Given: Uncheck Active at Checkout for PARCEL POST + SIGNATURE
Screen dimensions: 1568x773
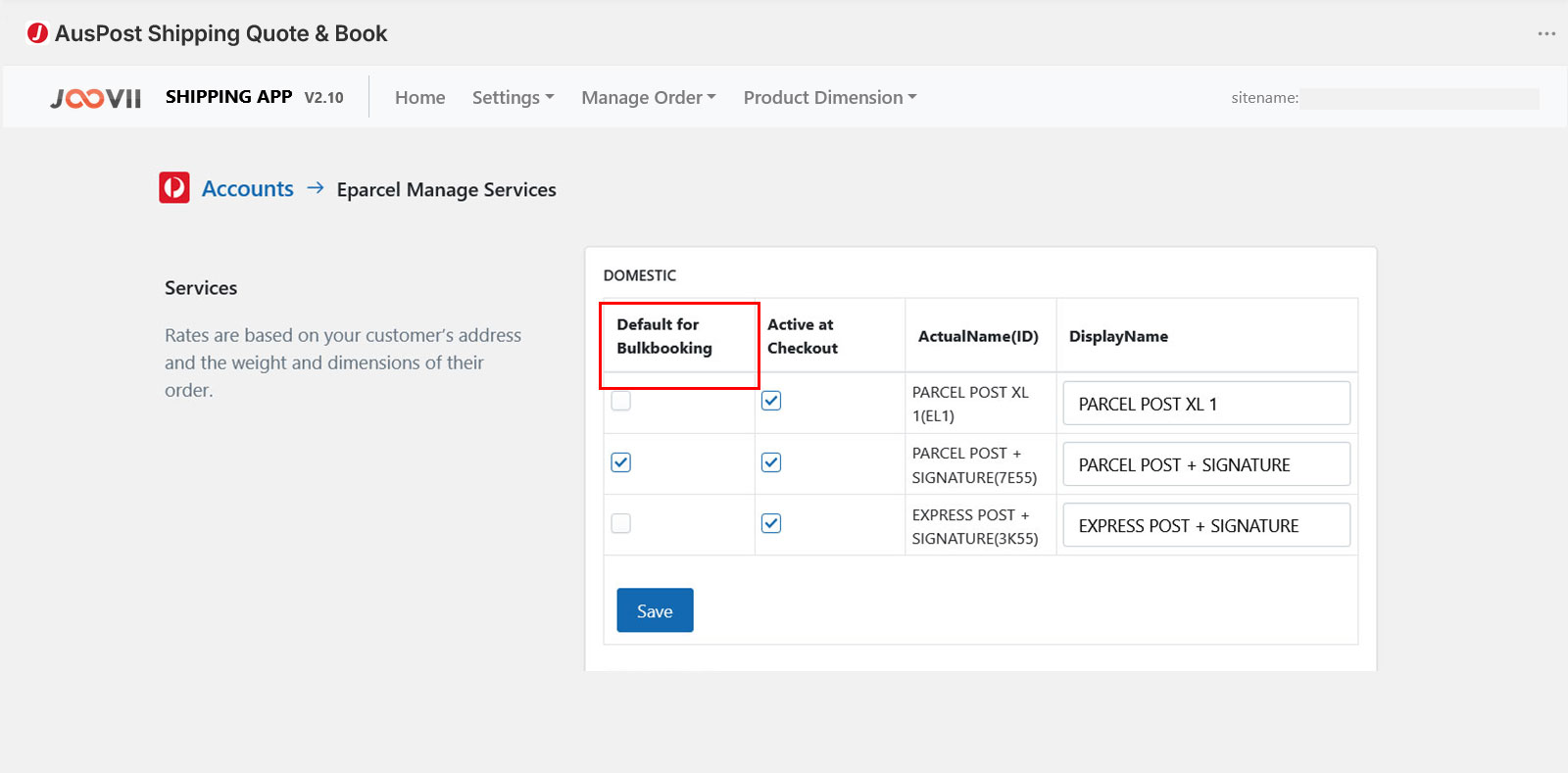Looking at the screenshot, I should [771, 462].
